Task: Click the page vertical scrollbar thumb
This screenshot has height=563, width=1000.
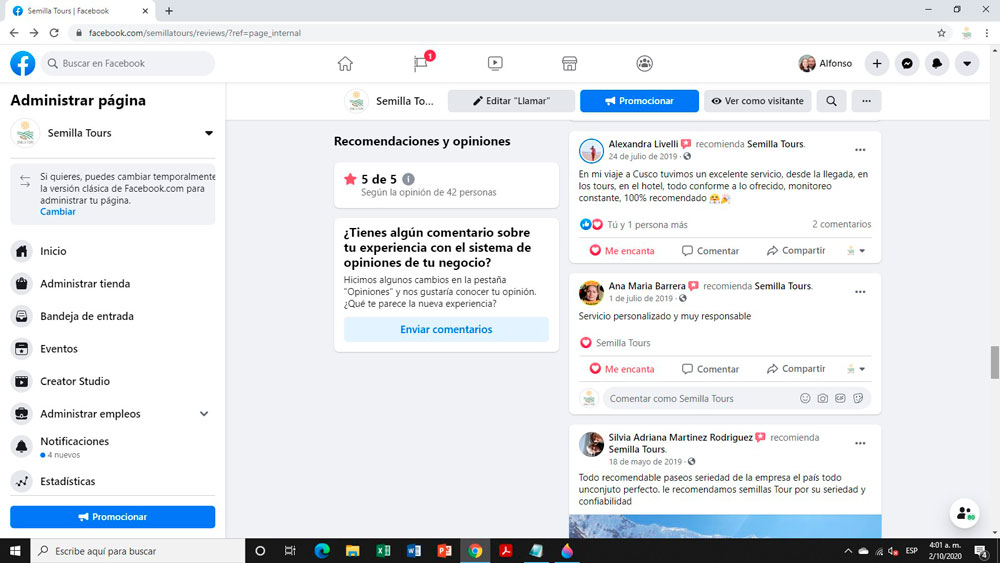Action: point(994,362)
